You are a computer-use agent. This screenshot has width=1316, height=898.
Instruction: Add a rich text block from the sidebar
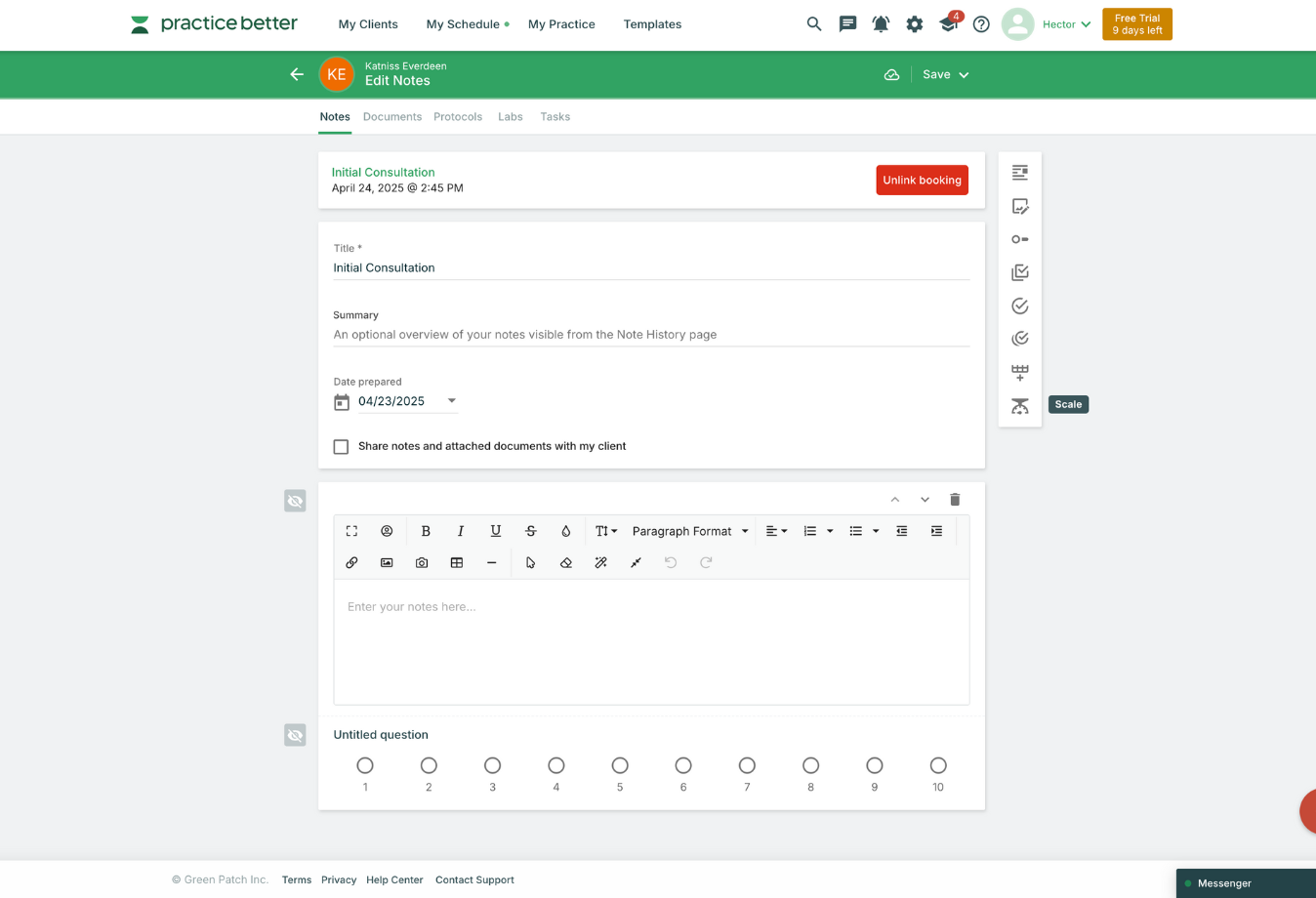point(1020,173)
